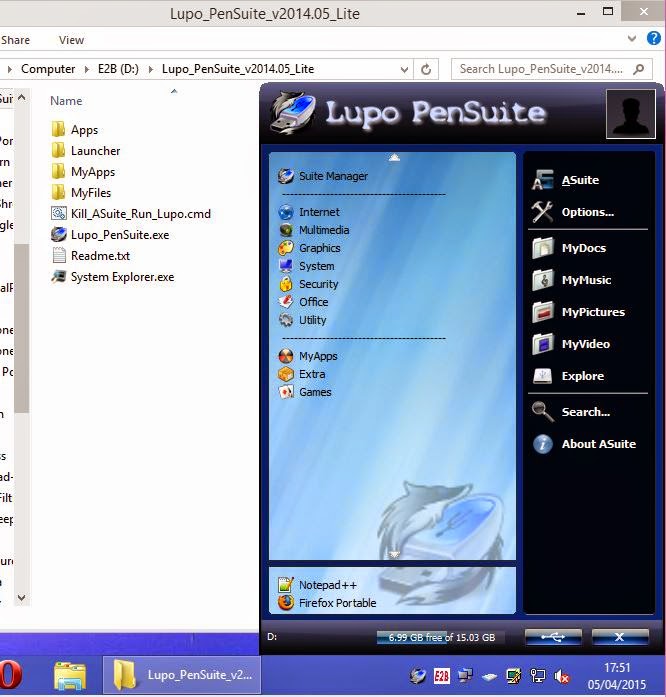Image resolution: width=666 pixels, height=697 pixels.
Task: Open Explorer help
Action: [654, 38]
